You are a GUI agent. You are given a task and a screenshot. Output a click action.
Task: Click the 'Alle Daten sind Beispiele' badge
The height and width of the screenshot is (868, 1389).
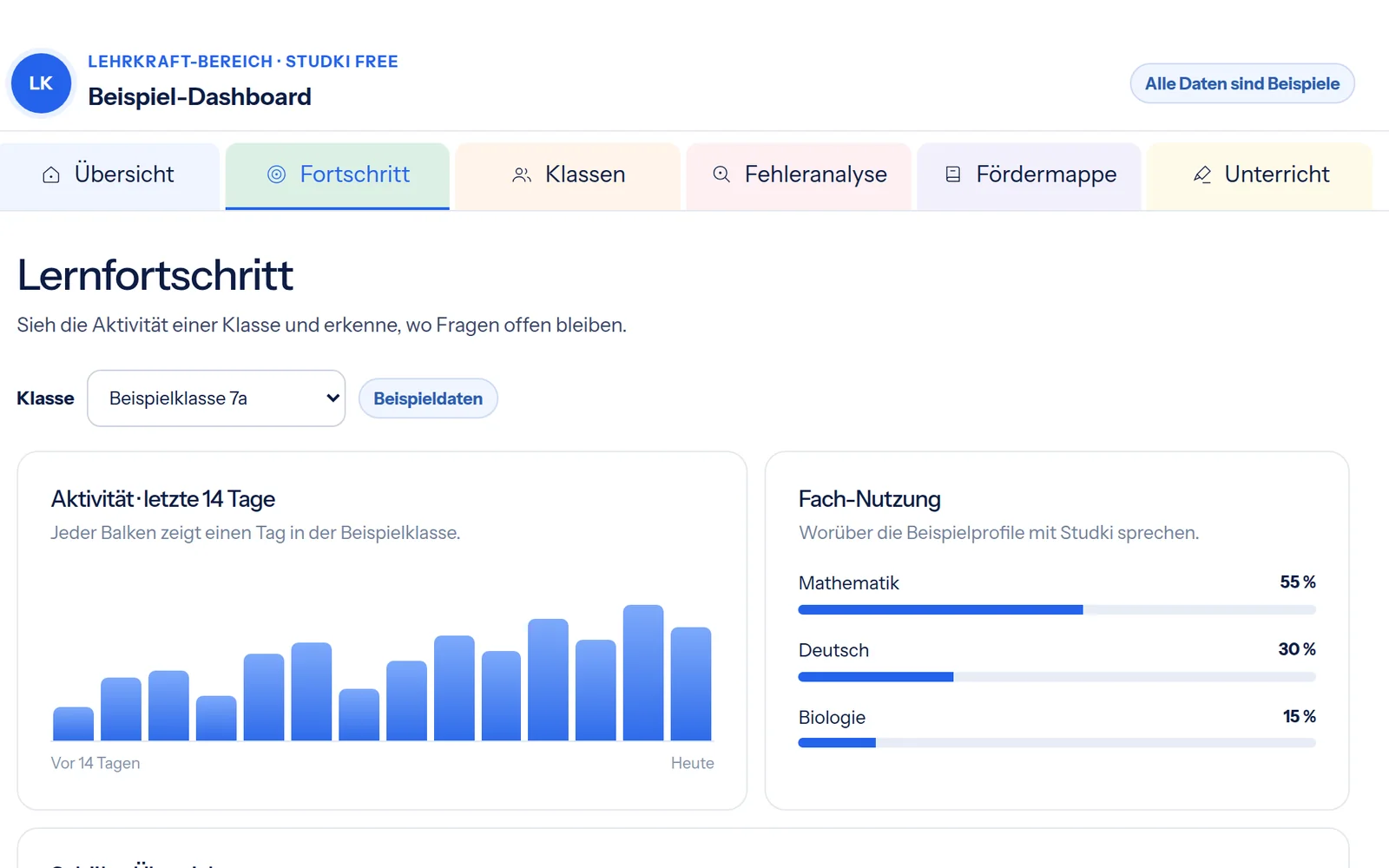[1242, 83]
